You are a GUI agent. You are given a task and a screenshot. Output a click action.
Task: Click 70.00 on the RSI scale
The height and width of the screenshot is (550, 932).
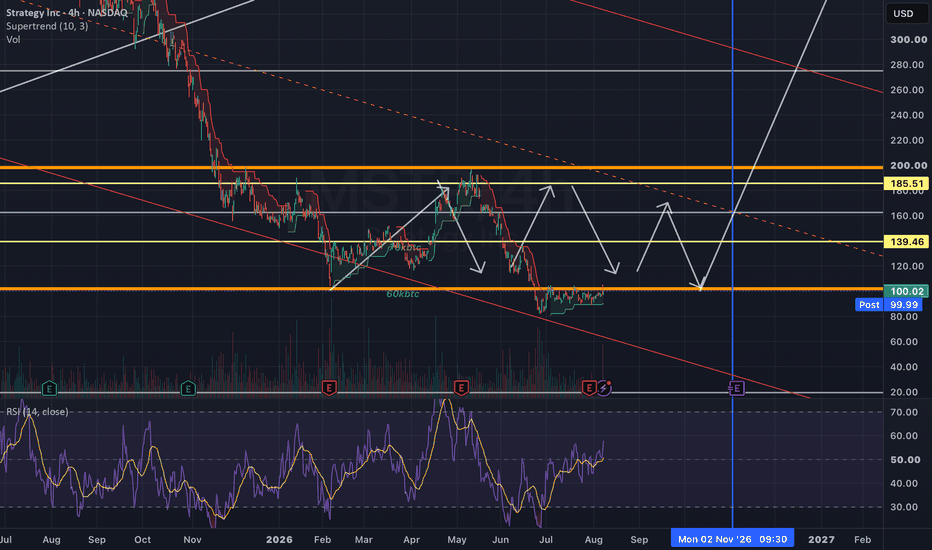[x=904, y=412]
